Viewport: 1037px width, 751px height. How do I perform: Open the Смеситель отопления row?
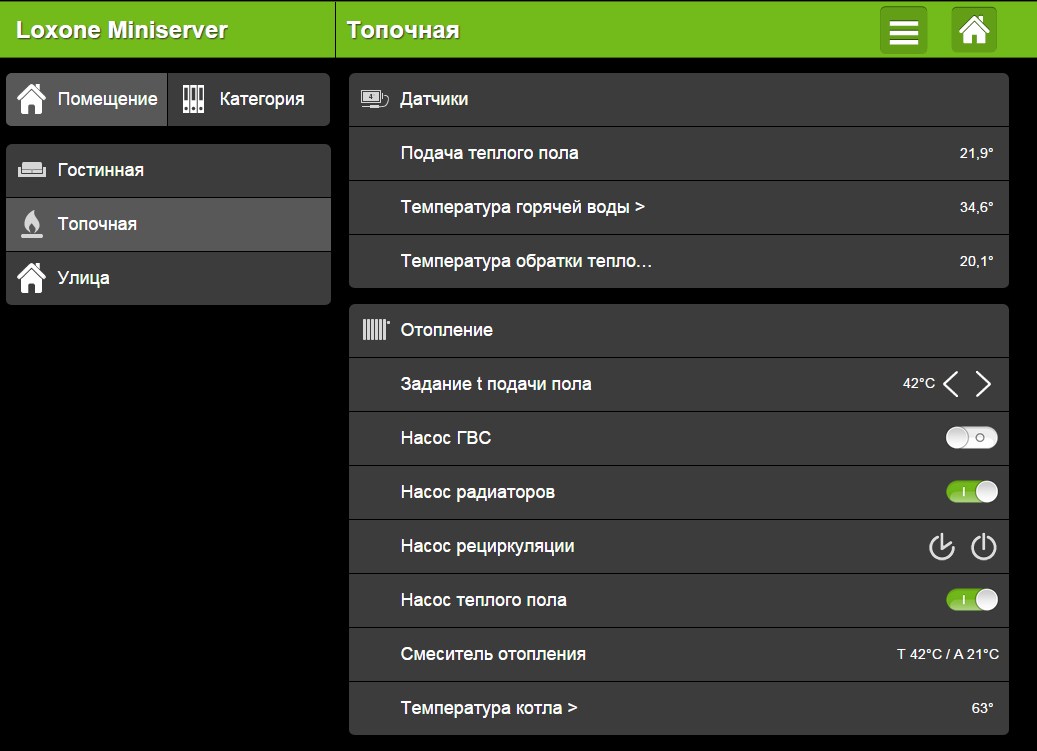tap(679, 654)
